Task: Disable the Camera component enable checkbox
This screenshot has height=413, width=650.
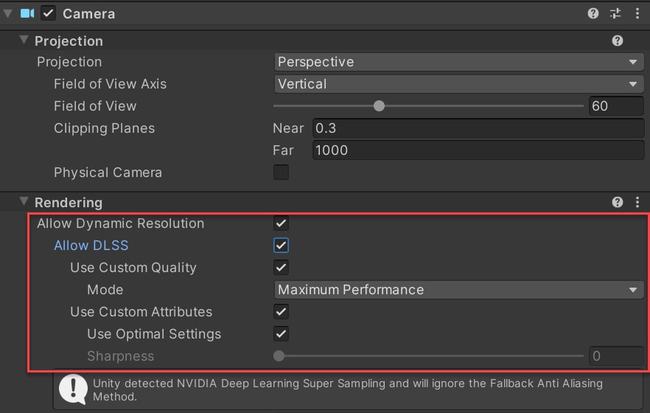Action: pyautogui.click(x=49, y=14)
